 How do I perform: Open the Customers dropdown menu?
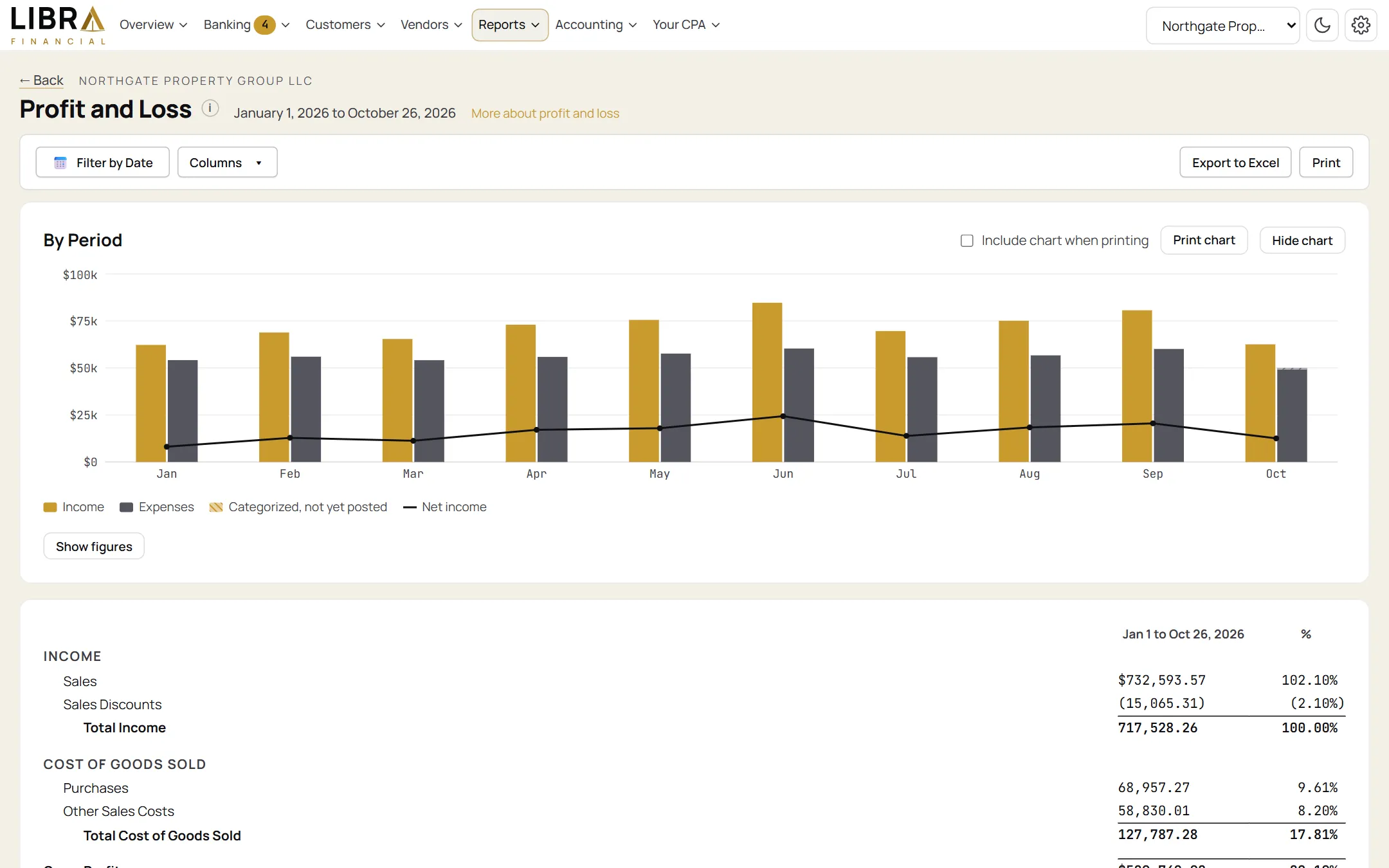[x=345, y=25]
